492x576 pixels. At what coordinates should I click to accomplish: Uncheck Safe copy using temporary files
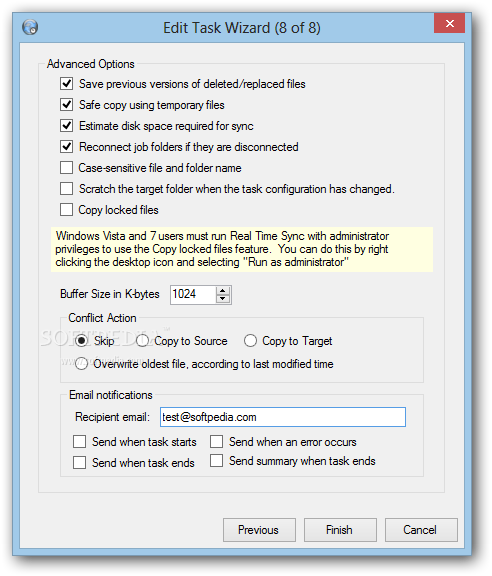pos(67,105)
